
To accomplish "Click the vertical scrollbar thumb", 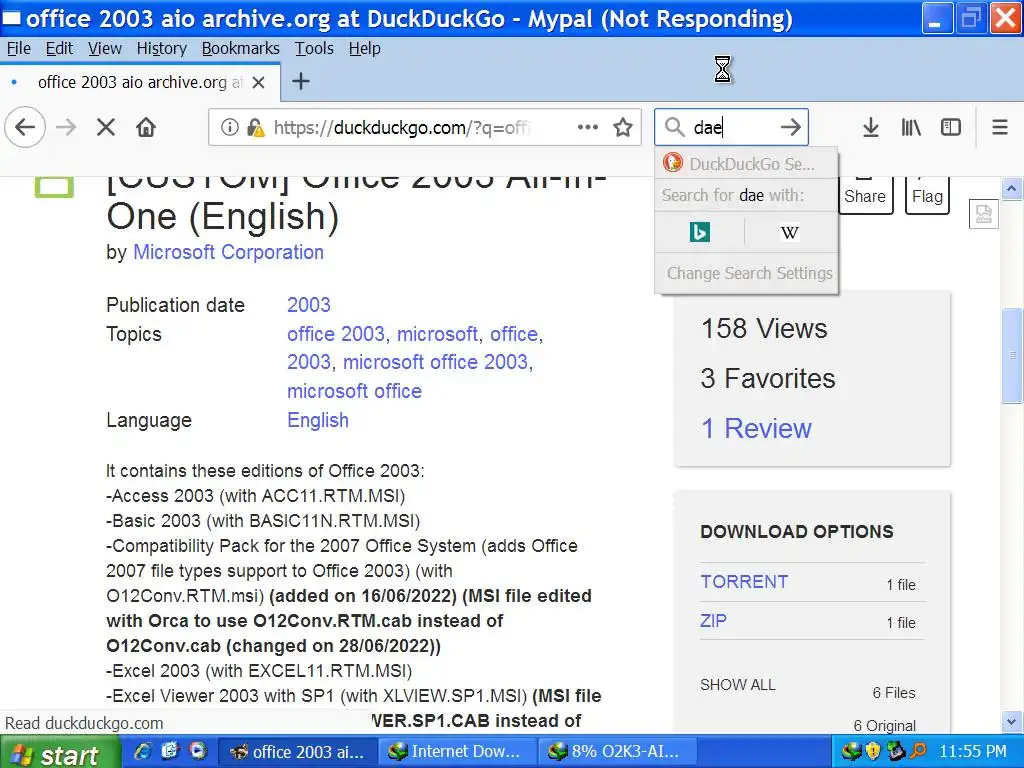I will coord(1012,355).
